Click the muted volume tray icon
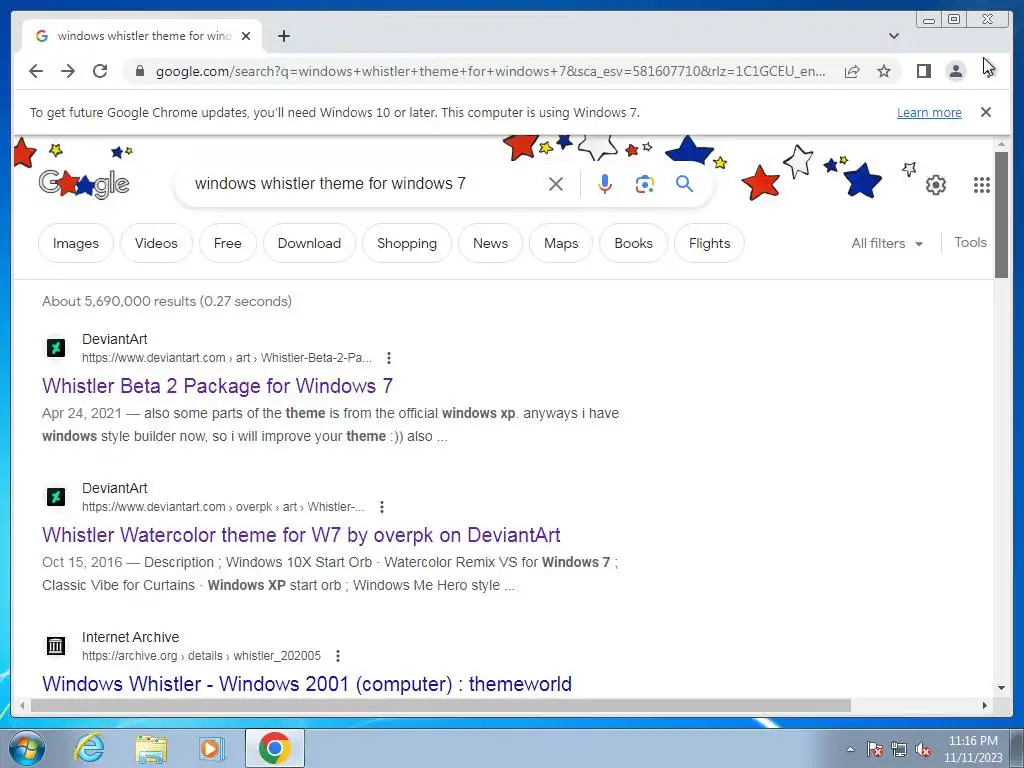Image resolution: width=1024 pixels, height=768 pixels. click(x=923, y=750)
